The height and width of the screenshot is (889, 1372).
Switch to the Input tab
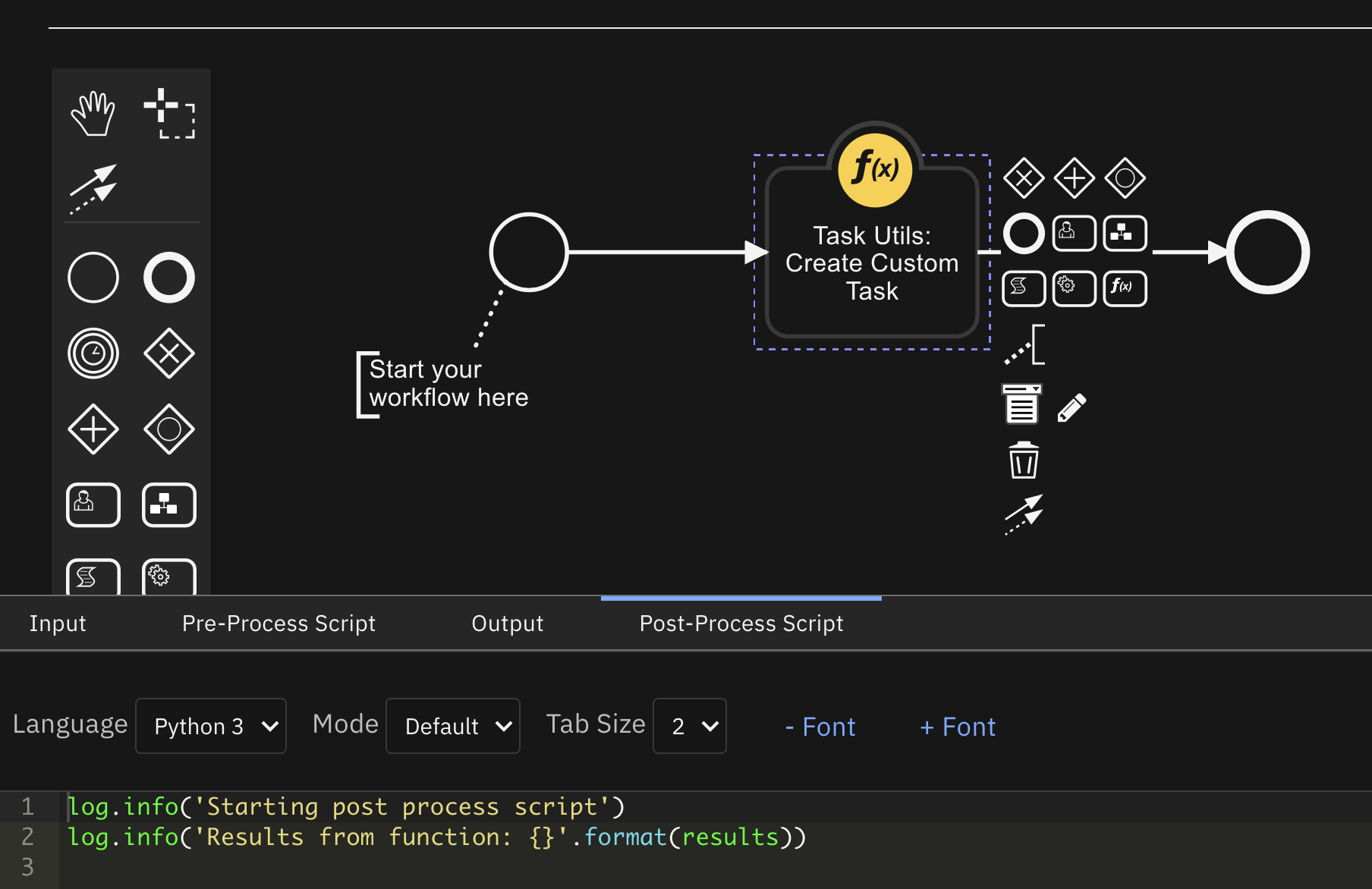pyautogui.click(x=58, y=624)
